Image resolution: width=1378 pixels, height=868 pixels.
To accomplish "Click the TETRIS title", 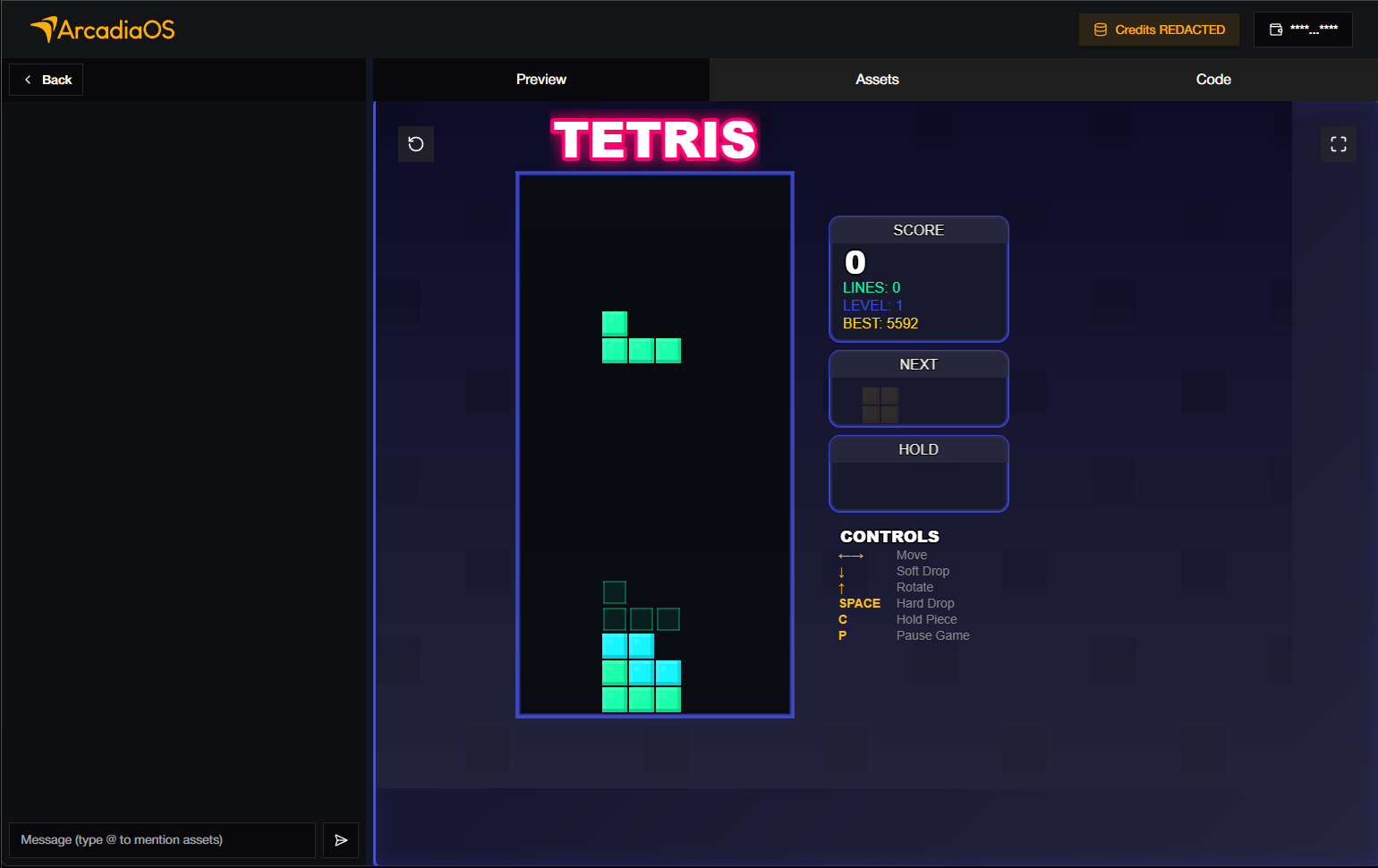I will coord(655,140).
